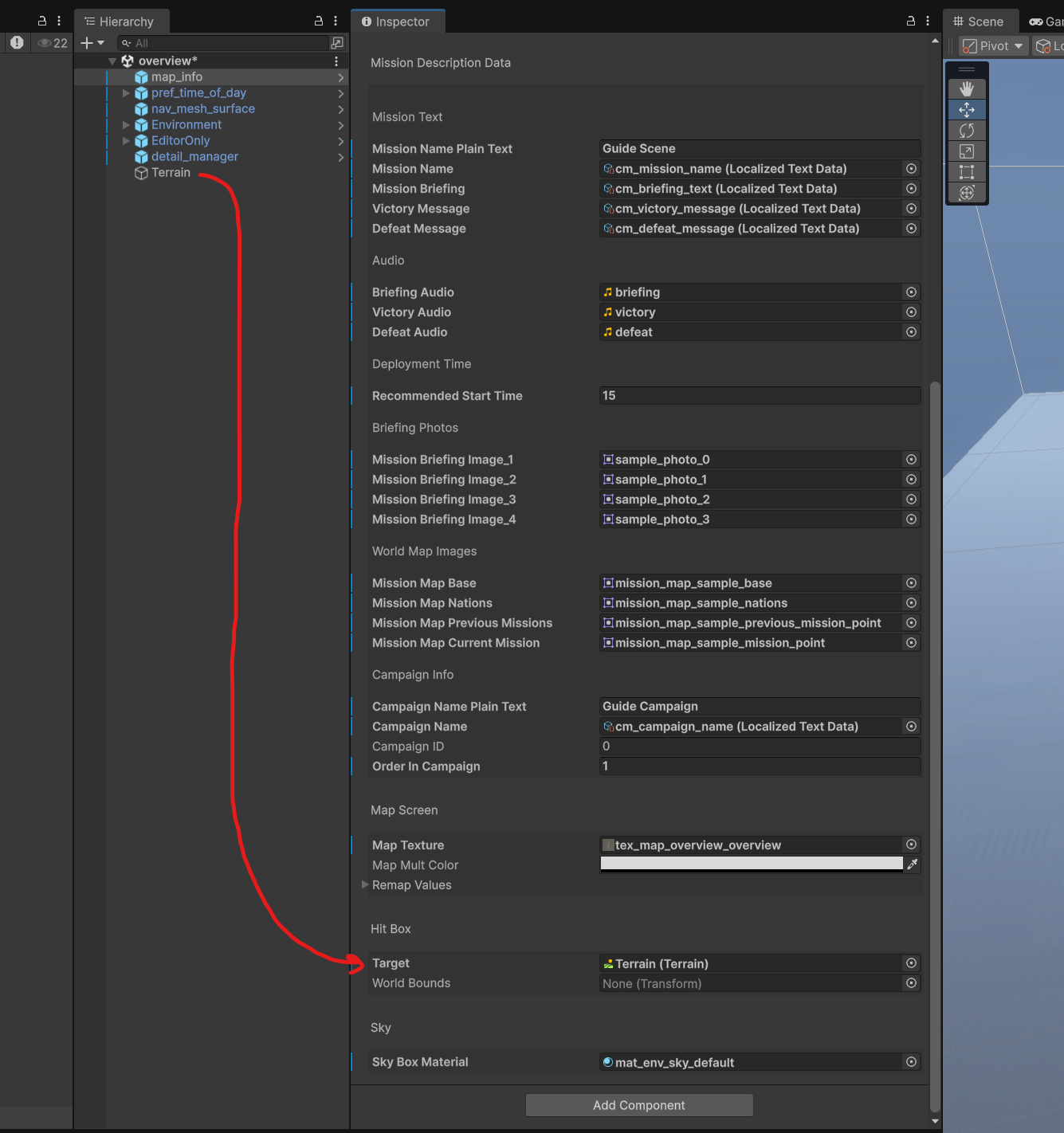Select the Move tool in Scene toolbar
The width and height of the screenshot is (1064, 1133).
coord(967,110)
